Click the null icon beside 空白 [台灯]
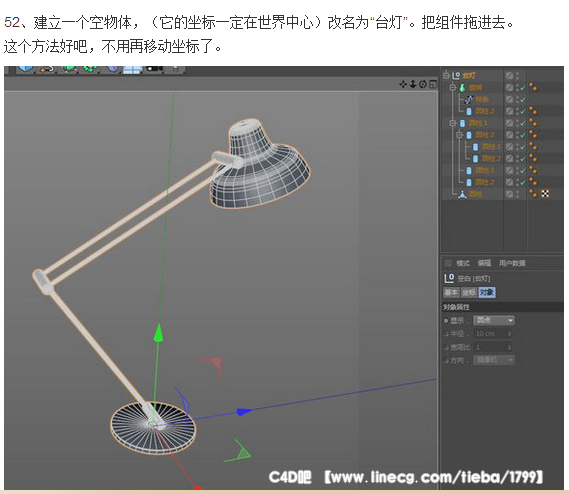Viewport: 569px width, 494px height. [449, 278]
